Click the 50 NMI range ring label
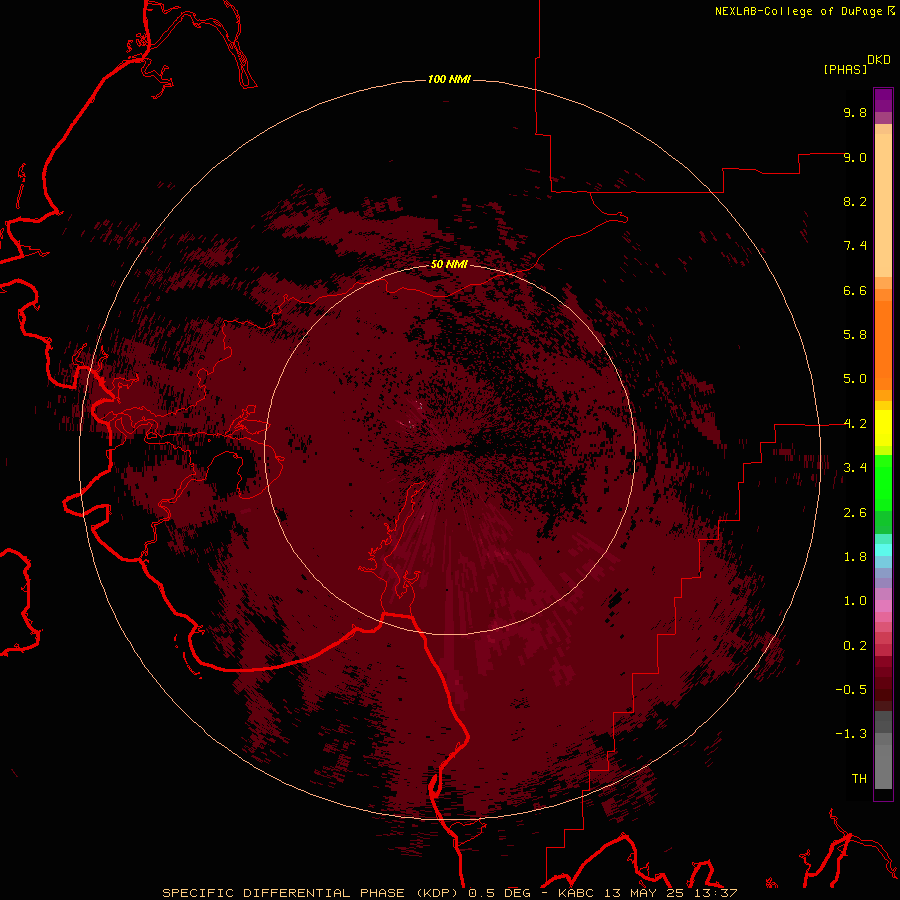This screenshot has width=900, height=900. (x=449, y=264)
